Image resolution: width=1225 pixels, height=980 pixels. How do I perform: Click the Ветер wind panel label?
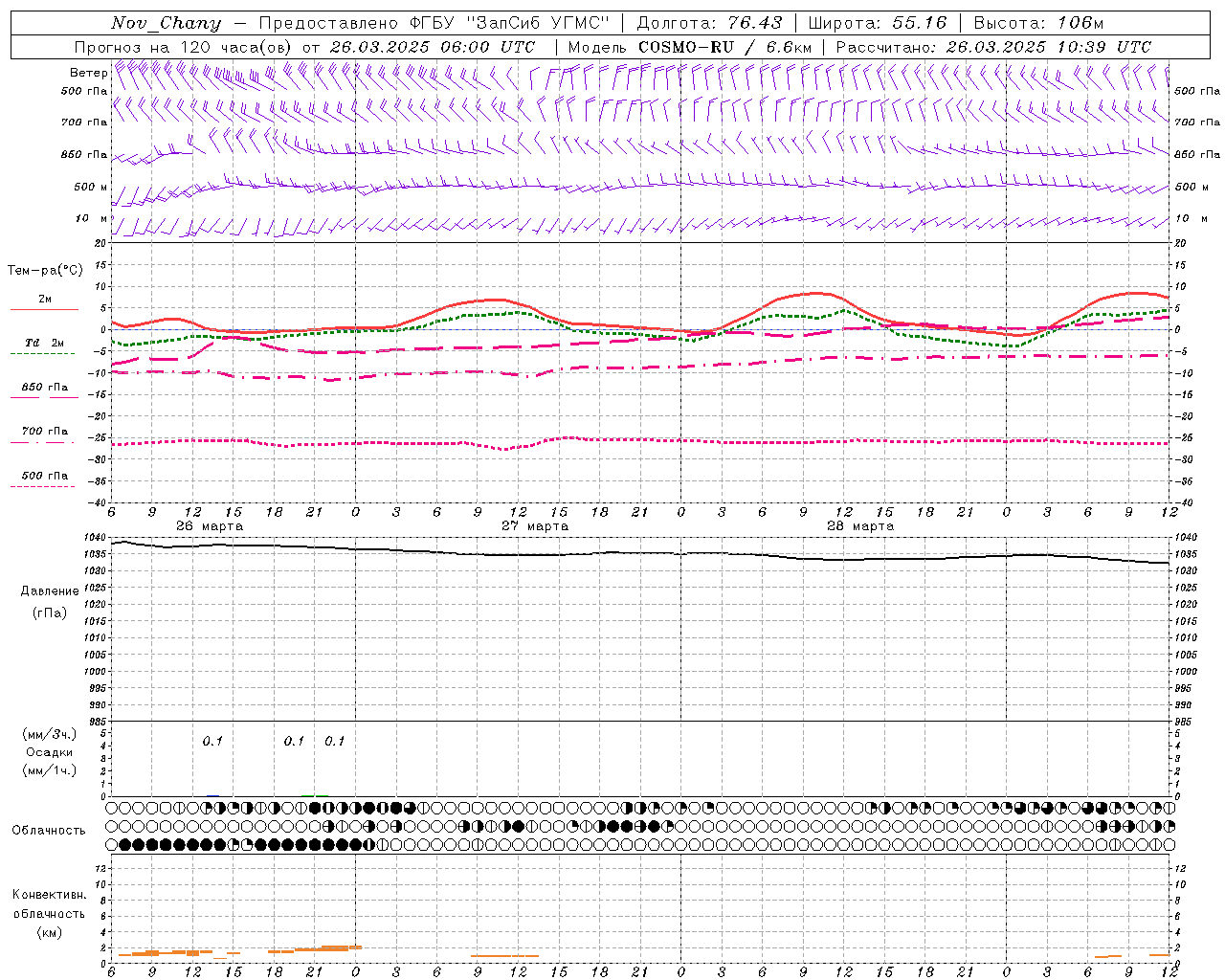(x=88, y=73)
